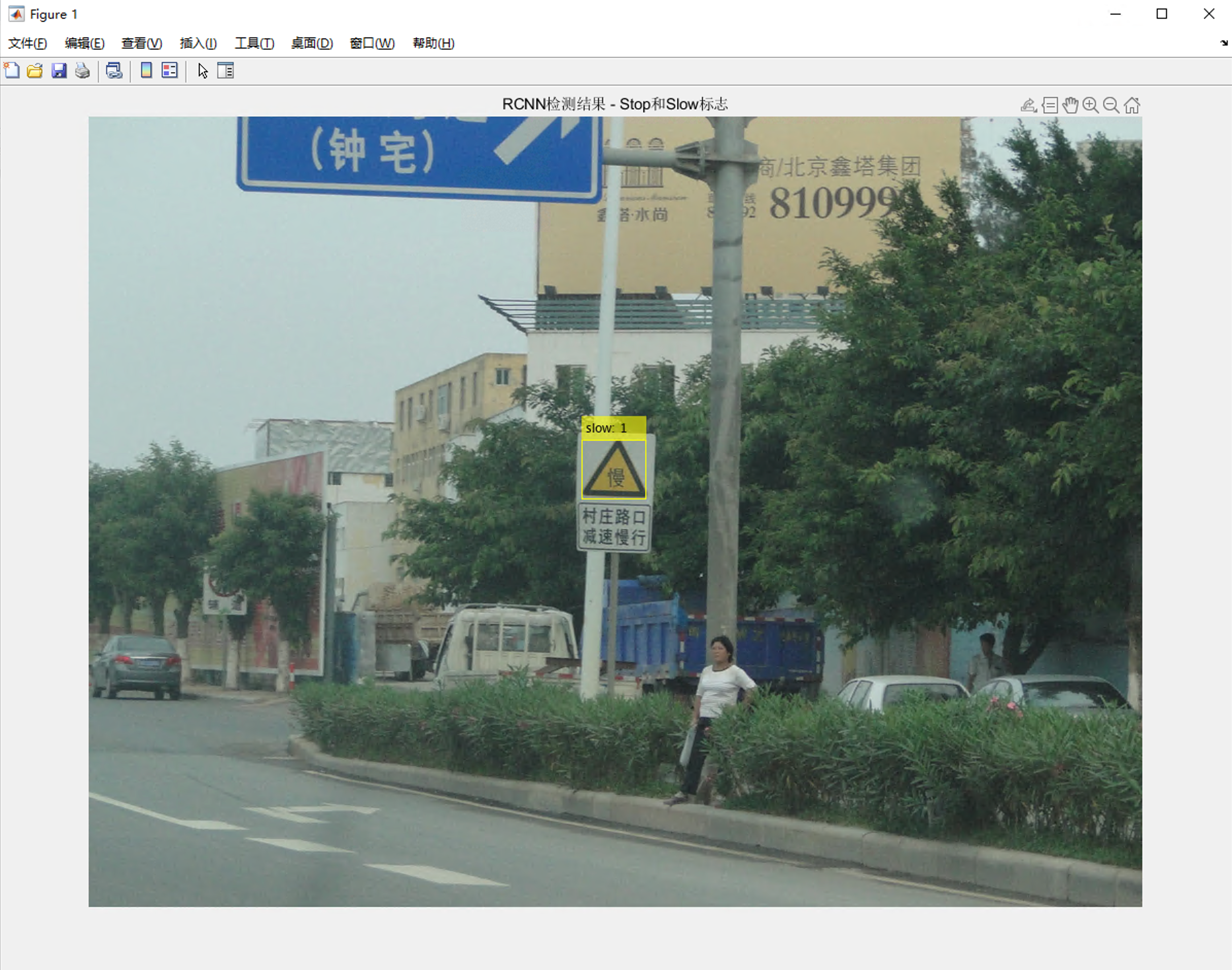Viewport: 1232px width, 970px height.
Task: Toggle the Edit Plot arrow tool
Action: click(203, 71)
